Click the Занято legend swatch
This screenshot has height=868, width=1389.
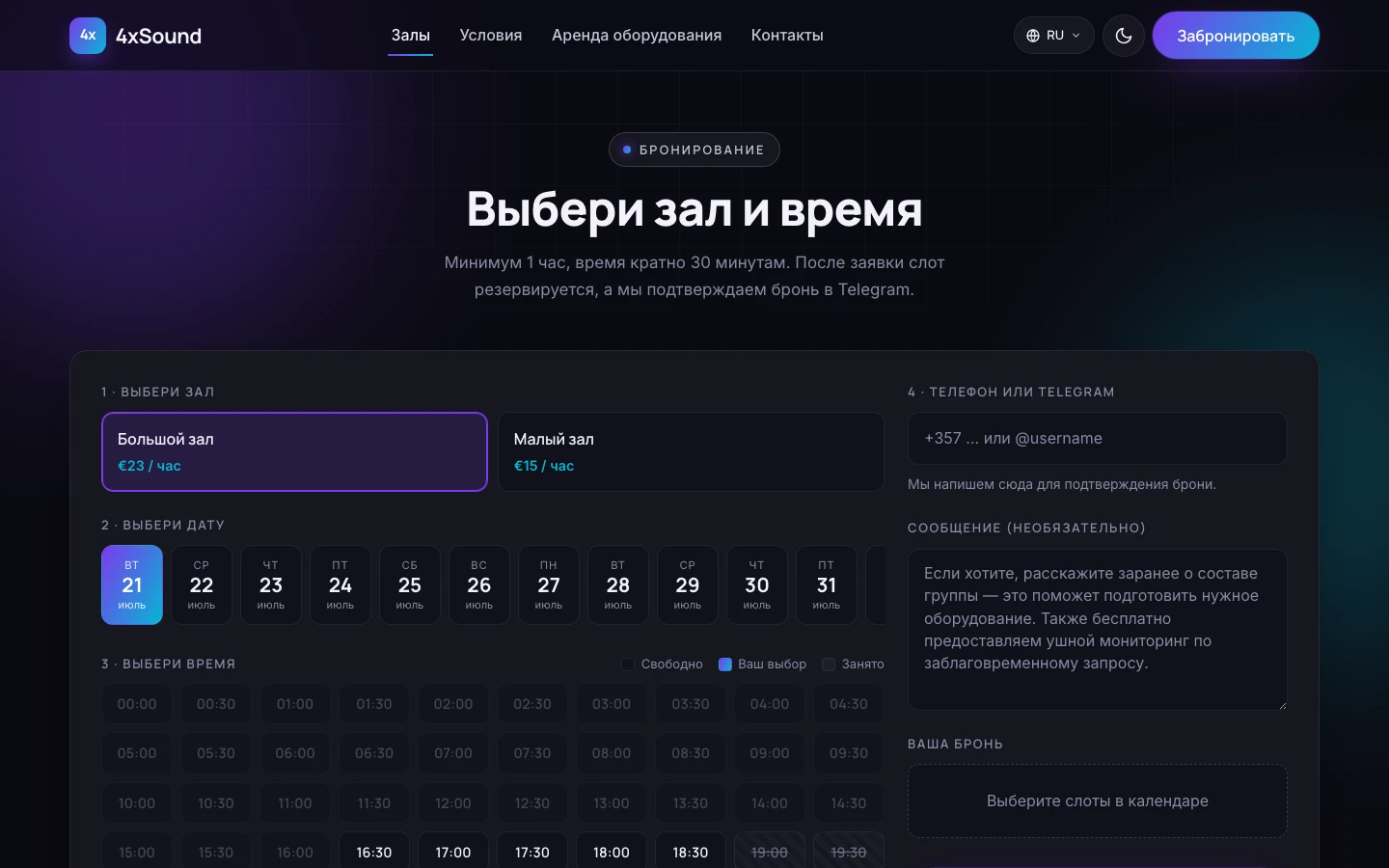[x=828, y=665]
